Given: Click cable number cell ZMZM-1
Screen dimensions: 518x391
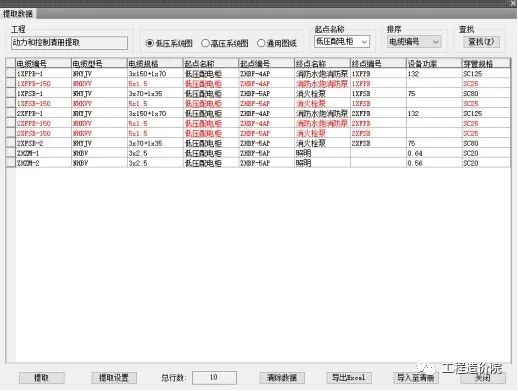Looking at the screenshot, I should point(43,154).
